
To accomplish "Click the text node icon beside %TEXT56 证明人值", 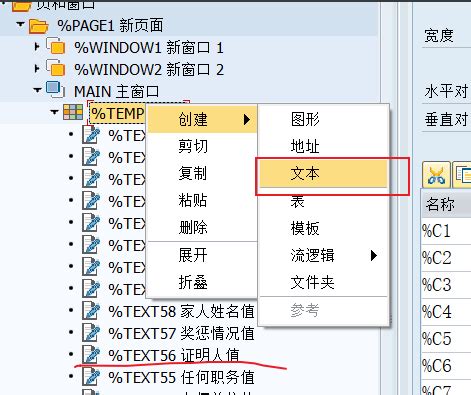I will click(x=91, y=354).
